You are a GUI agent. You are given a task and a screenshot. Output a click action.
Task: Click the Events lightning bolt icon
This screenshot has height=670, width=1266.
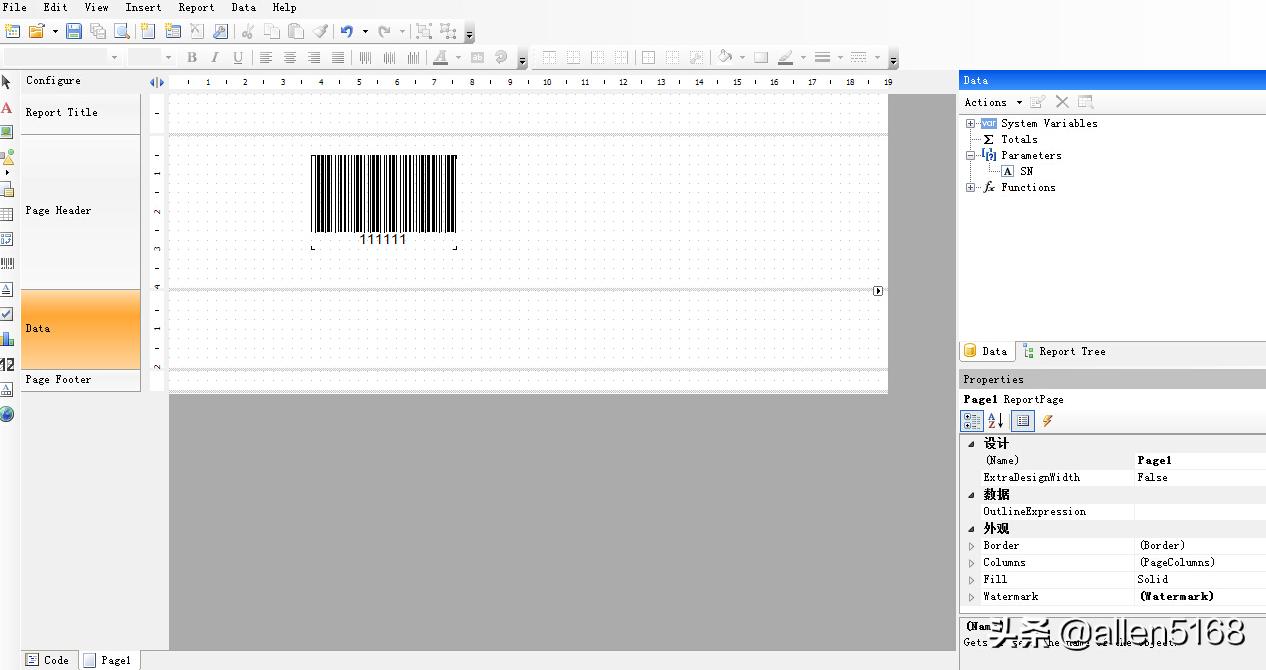(1047, 421)
